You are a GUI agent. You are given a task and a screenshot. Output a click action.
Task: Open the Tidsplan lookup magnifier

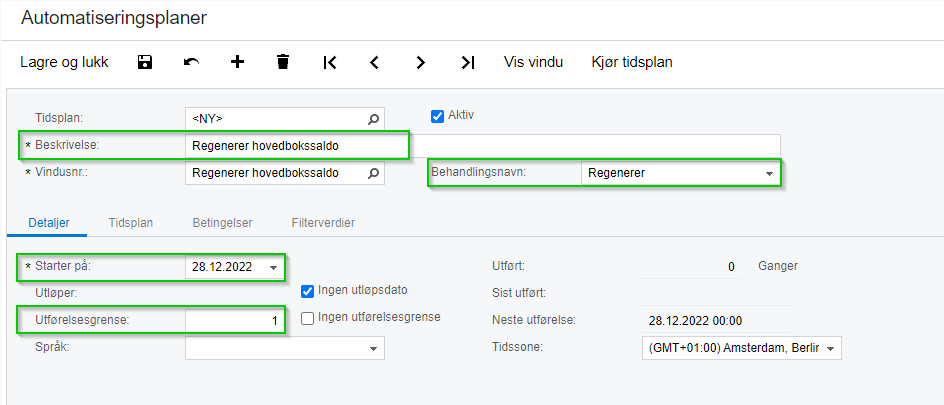[373, 119]
